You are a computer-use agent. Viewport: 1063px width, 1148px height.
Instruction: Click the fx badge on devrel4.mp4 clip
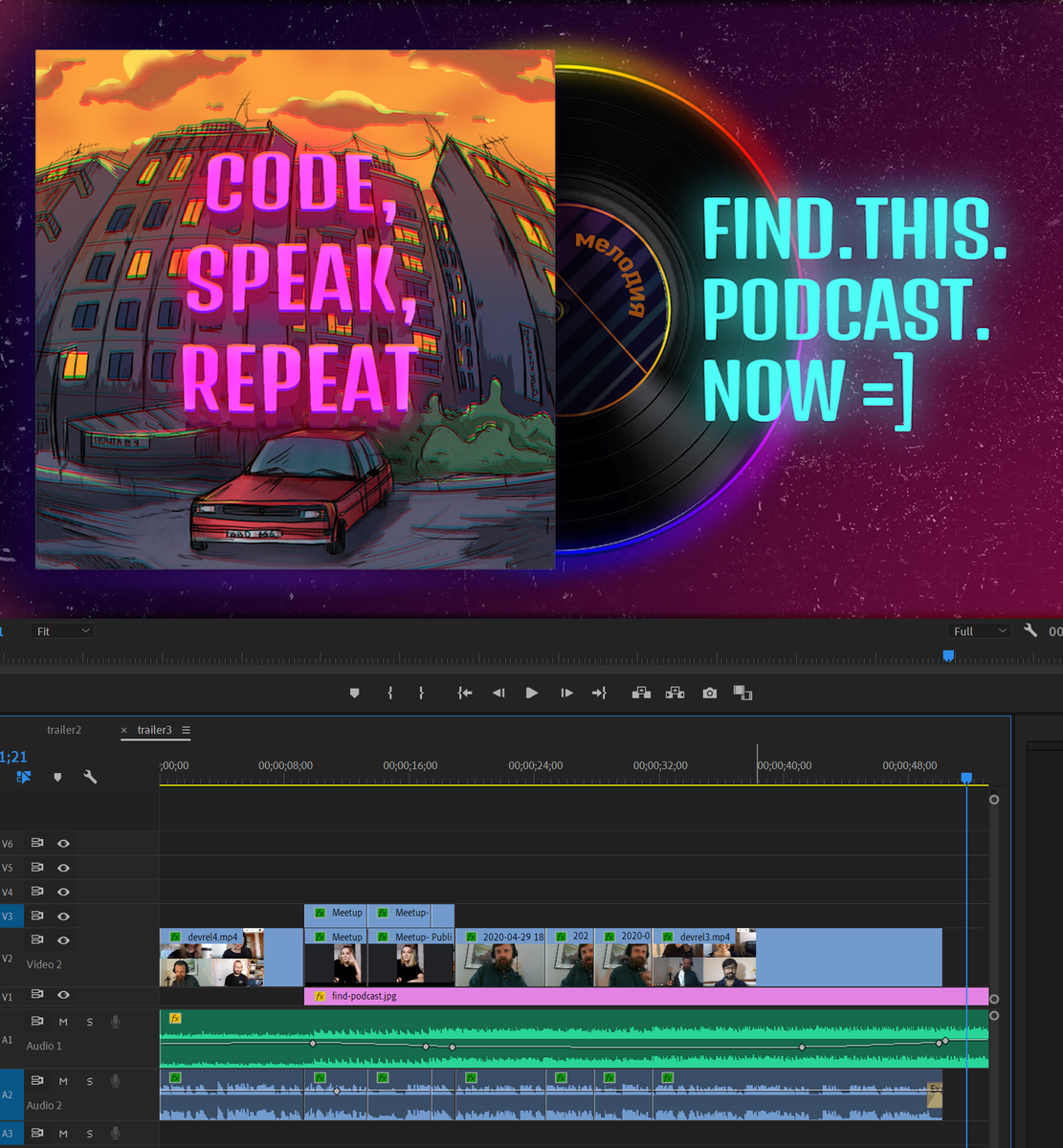[175, 937]
